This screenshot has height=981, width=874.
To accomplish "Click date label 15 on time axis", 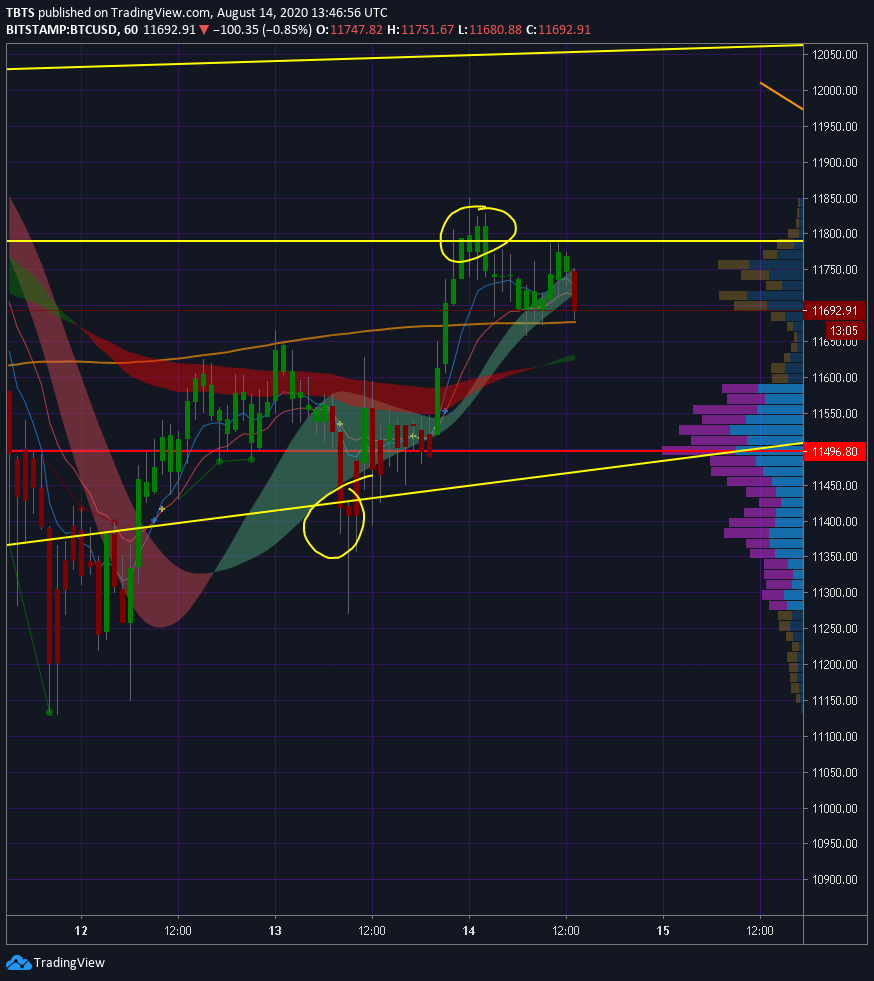I will coord(663,930).
